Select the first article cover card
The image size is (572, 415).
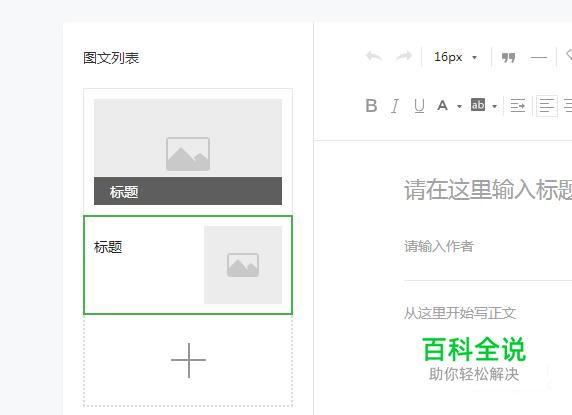188,152
